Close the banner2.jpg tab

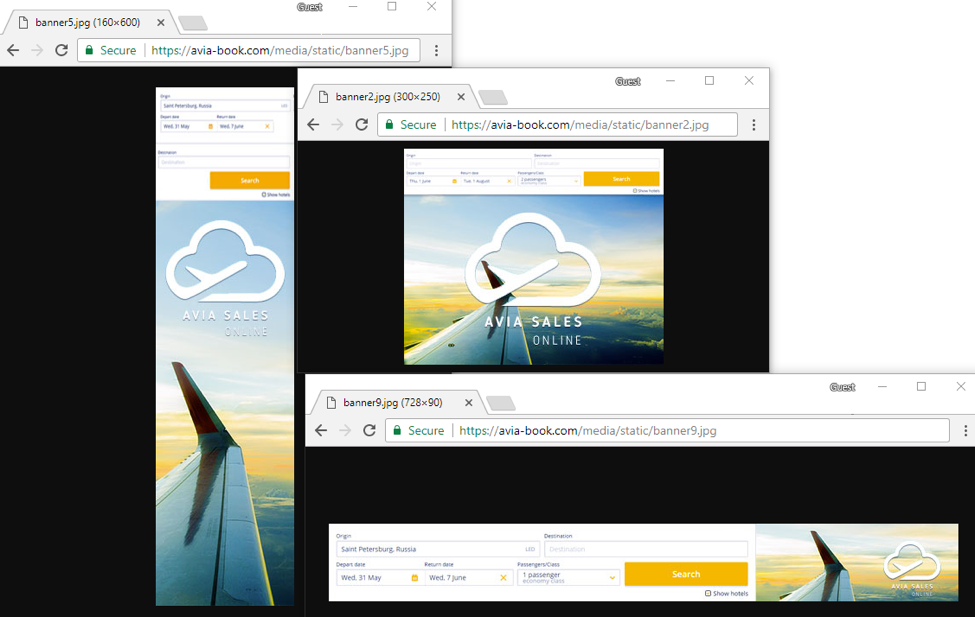[x=461, y=97]
